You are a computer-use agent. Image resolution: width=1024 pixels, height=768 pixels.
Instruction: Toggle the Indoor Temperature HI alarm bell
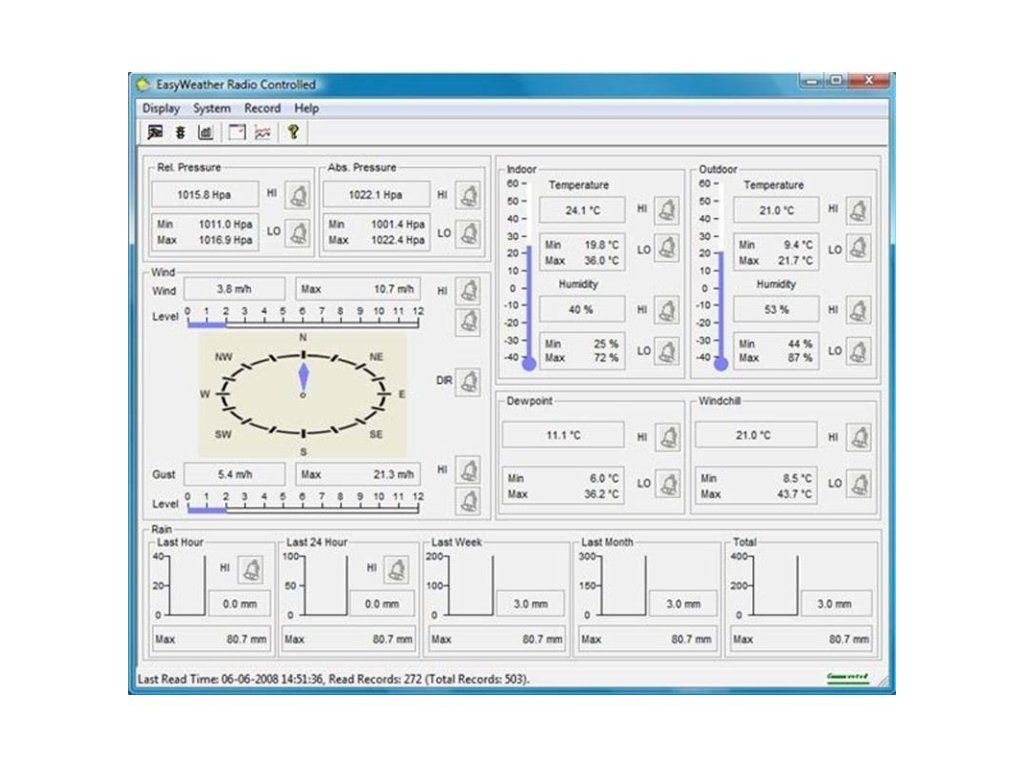coord(667,210)
